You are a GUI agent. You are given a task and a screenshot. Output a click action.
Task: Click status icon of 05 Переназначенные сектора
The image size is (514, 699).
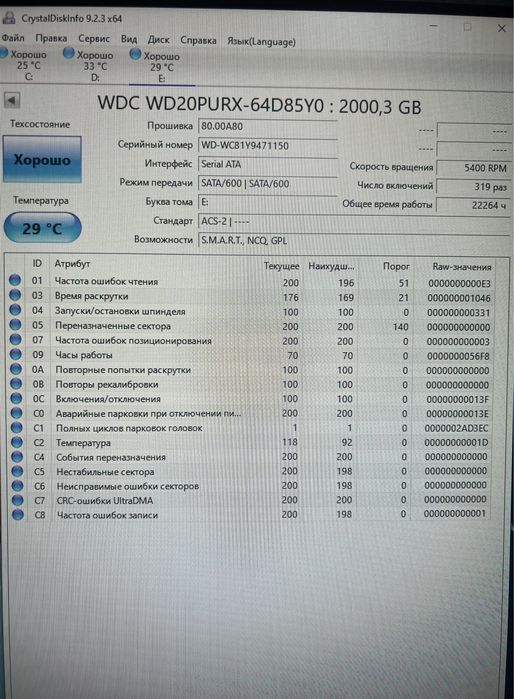[15, 324]
